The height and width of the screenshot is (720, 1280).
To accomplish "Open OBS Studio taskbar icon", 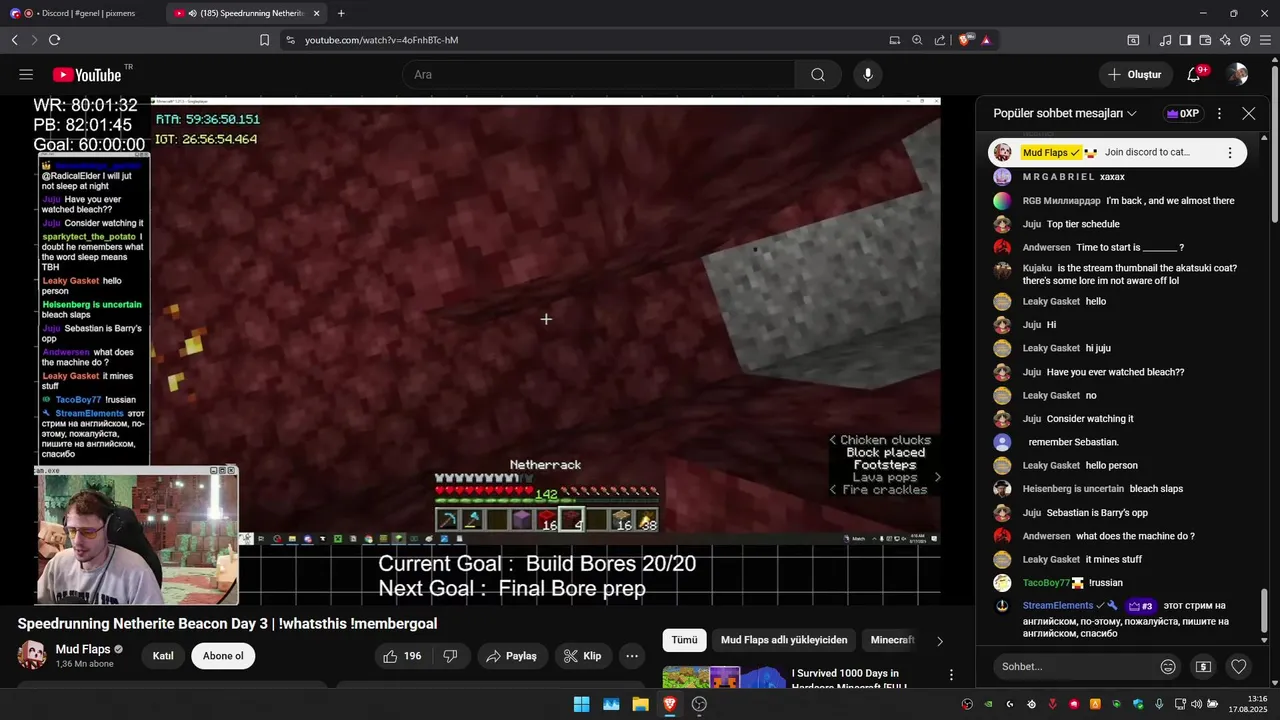I will pyautogui.click(x=699, y=704).
